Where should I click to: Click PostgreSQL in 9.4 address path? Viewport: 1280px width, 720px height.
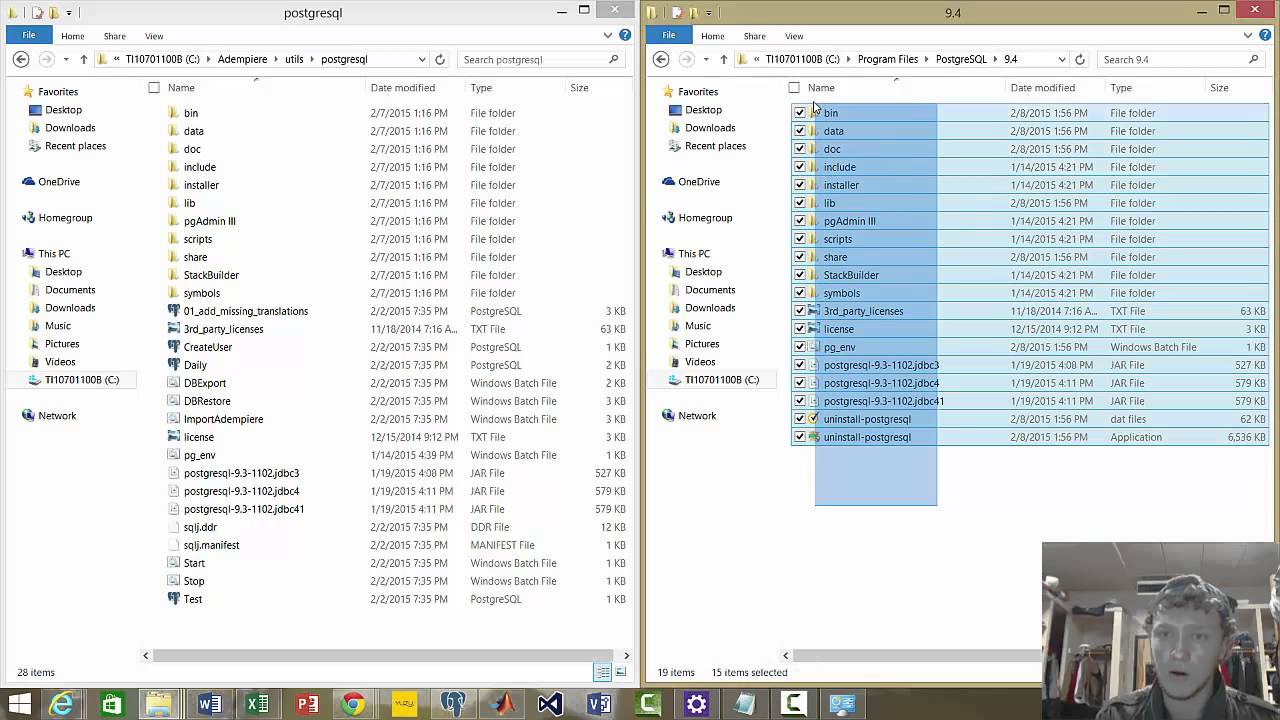click(x=961, y=59)
